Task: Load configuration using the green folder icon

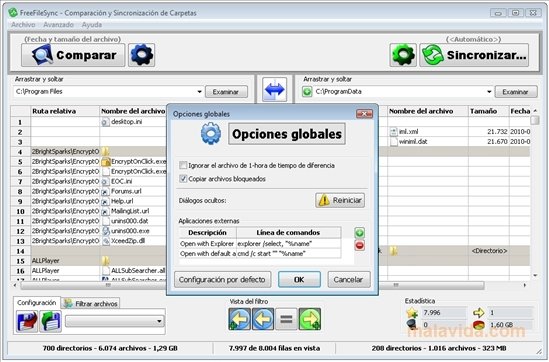Action: (50, 321)
